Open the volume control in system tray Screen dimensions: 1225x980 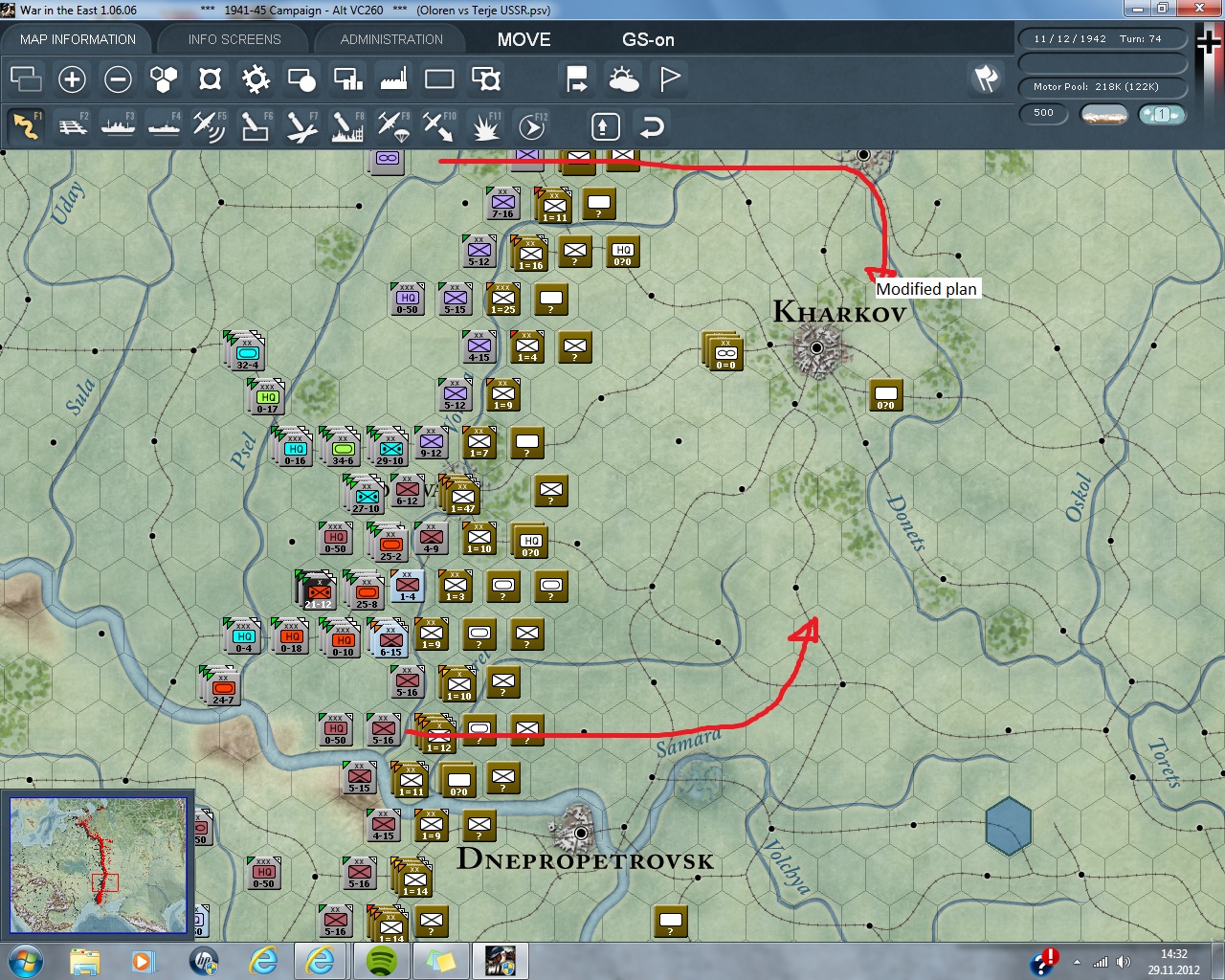1123,962
